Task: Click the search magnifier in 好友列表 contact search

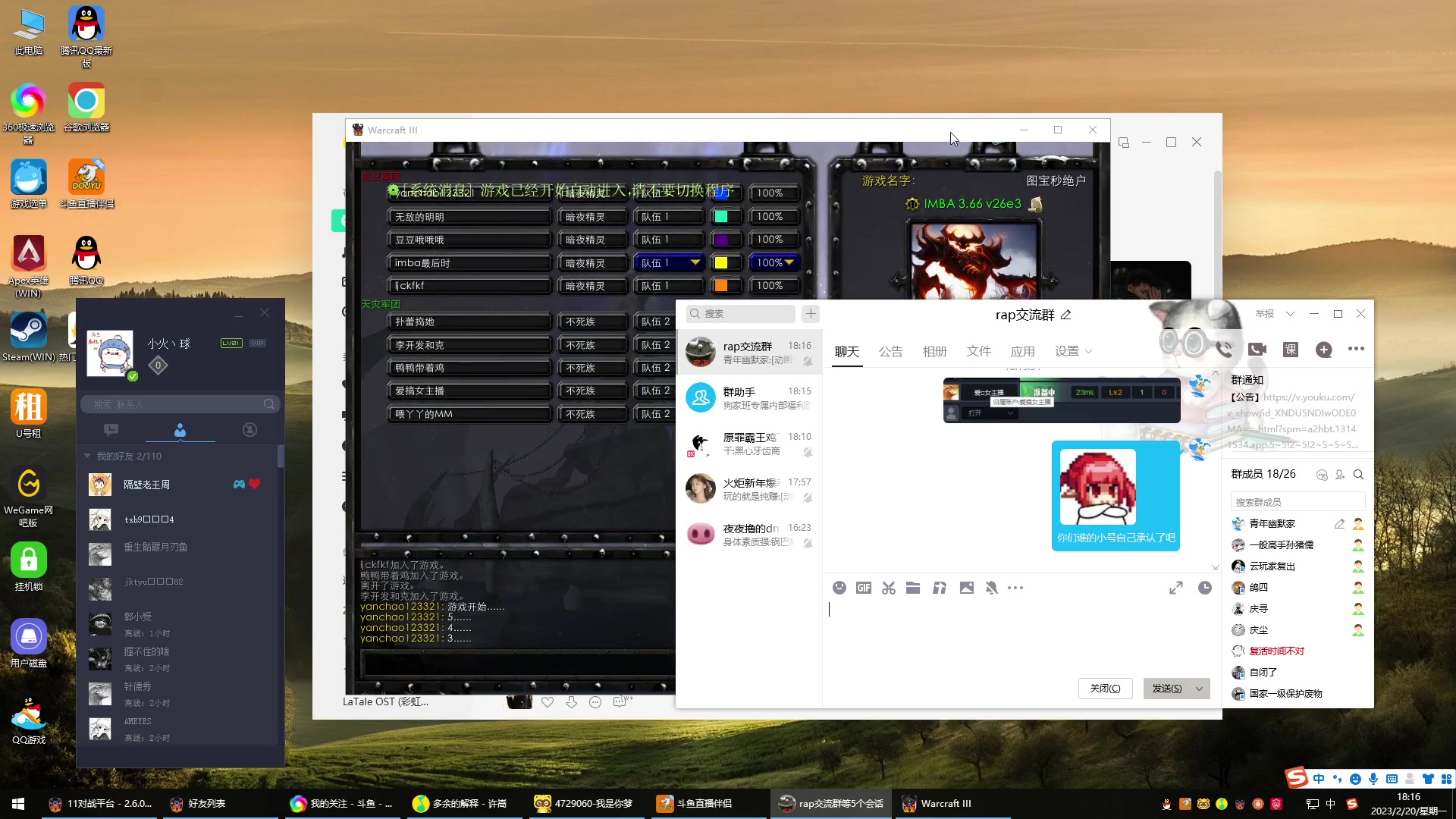Action: click(x=268, y=404)
